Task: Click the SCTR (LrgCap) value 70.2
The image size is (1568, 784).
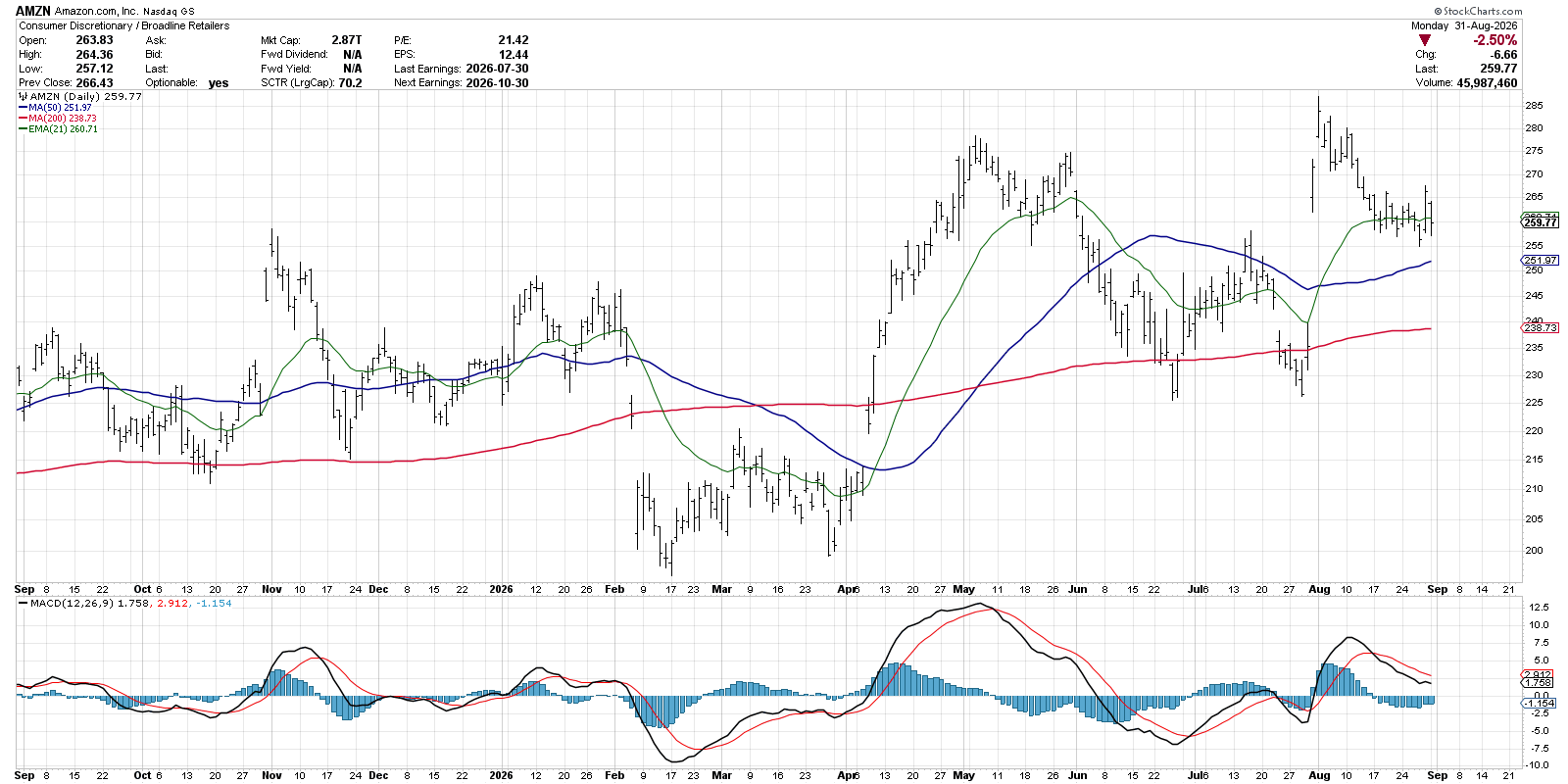Action: pyautogui.click(x=350, y=83)
